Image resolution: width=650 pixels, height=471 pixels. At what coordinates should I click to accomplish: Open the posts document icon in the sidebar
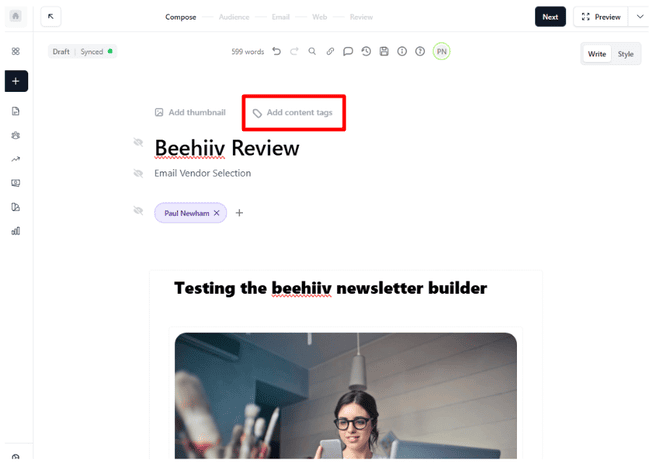tap(15, 111)
